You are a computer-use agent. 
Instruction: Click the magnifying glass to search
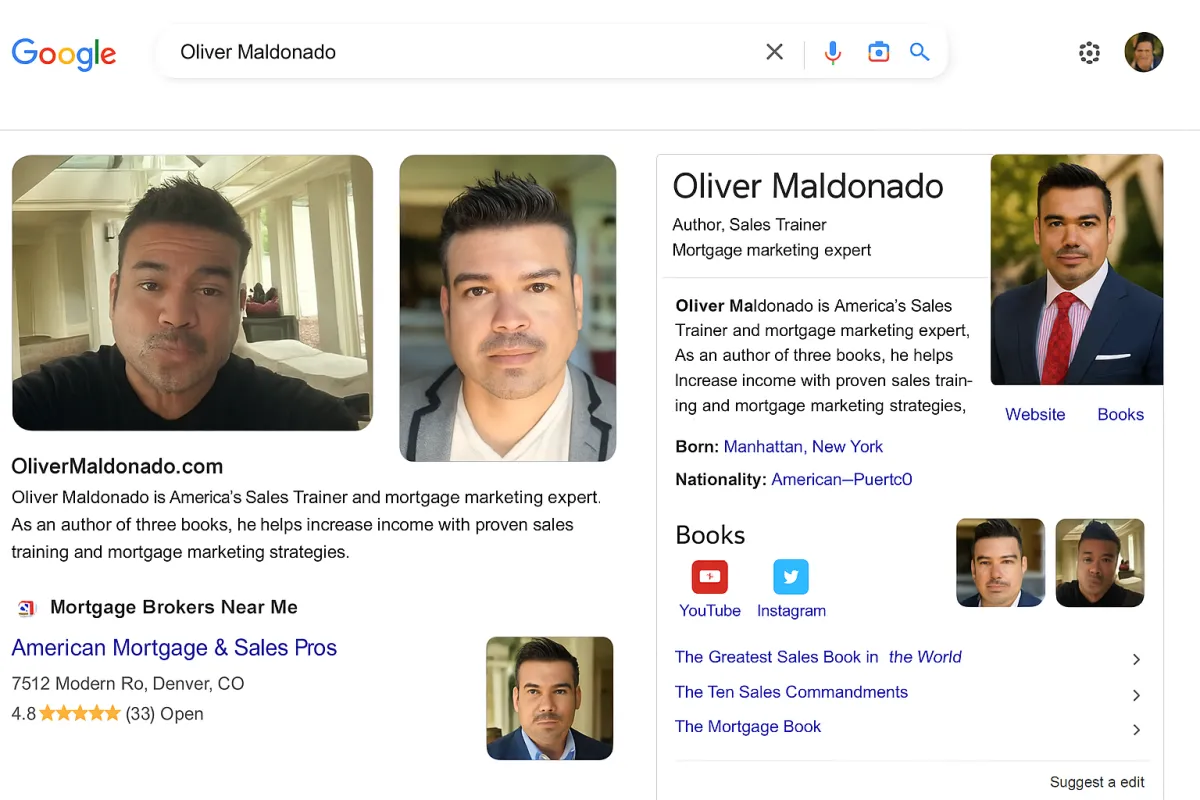919,52
